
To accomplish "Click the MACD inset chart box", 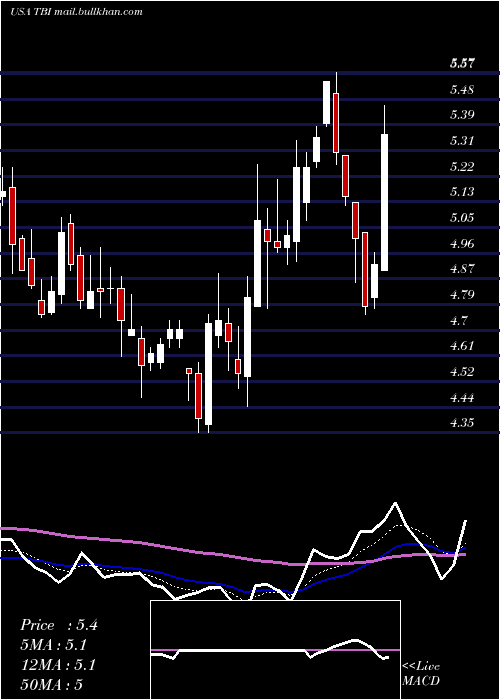I will [x=275, y=650].
